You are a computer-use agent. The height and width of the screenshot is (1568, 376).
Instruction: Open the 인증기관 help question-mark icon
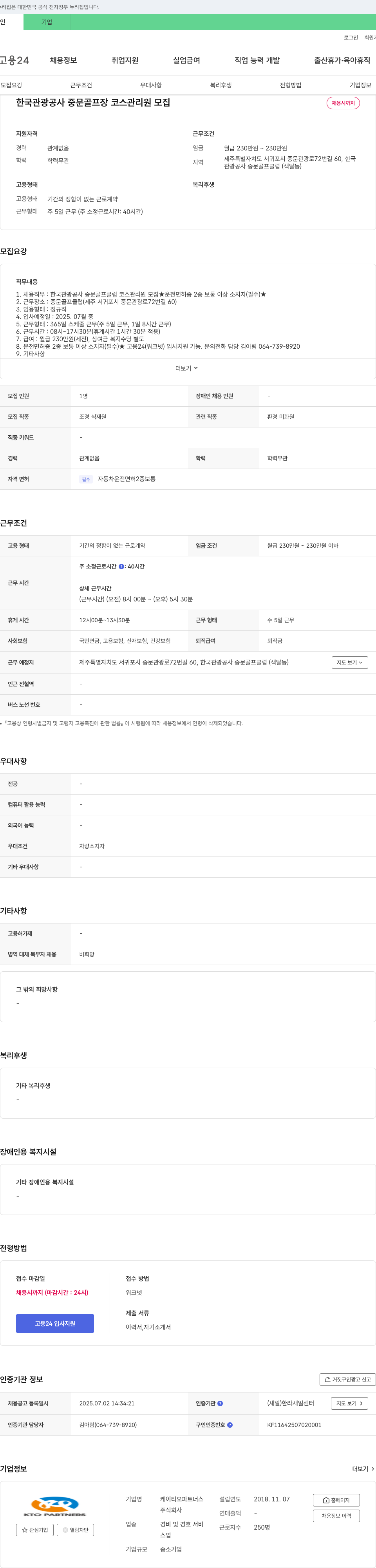click(220, 1404)
